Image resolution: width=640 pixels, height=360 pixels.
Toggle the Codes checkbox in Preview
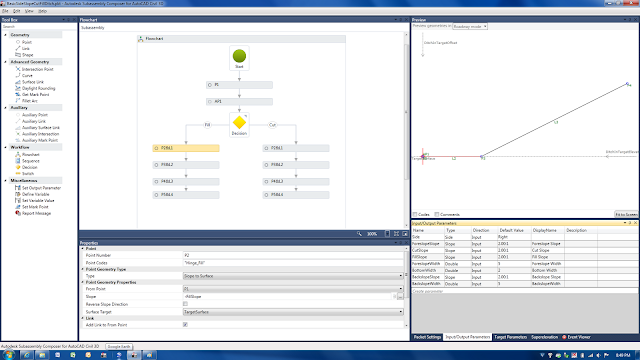pyautogui.click(x=415, y=214)
